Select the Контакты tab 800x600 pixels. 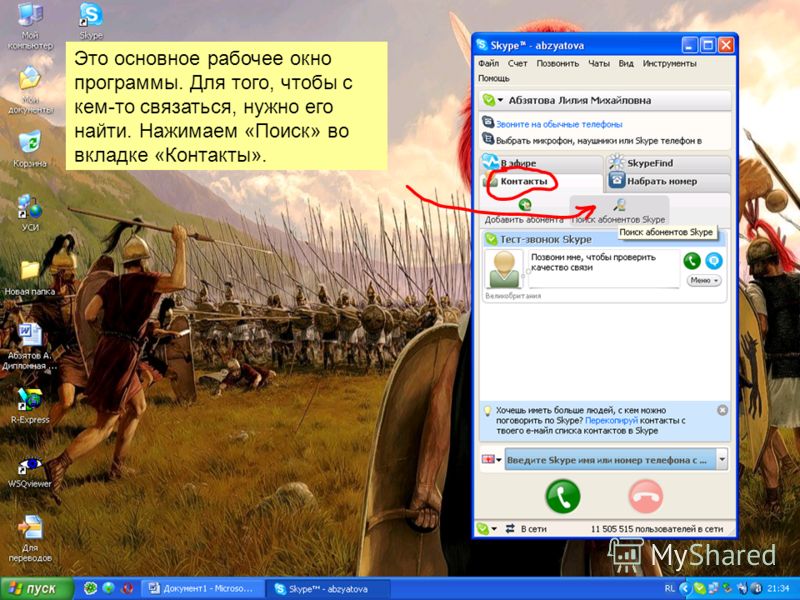tap(541, 182)
